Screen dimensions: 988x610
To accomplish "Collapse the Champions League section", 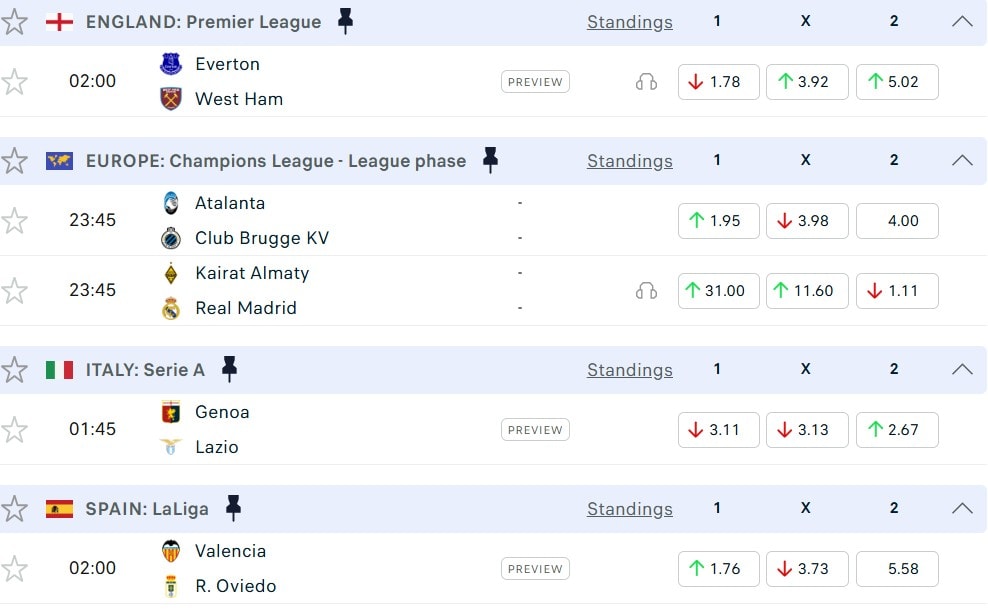I will pyautogui.click(x=962, y=160).
